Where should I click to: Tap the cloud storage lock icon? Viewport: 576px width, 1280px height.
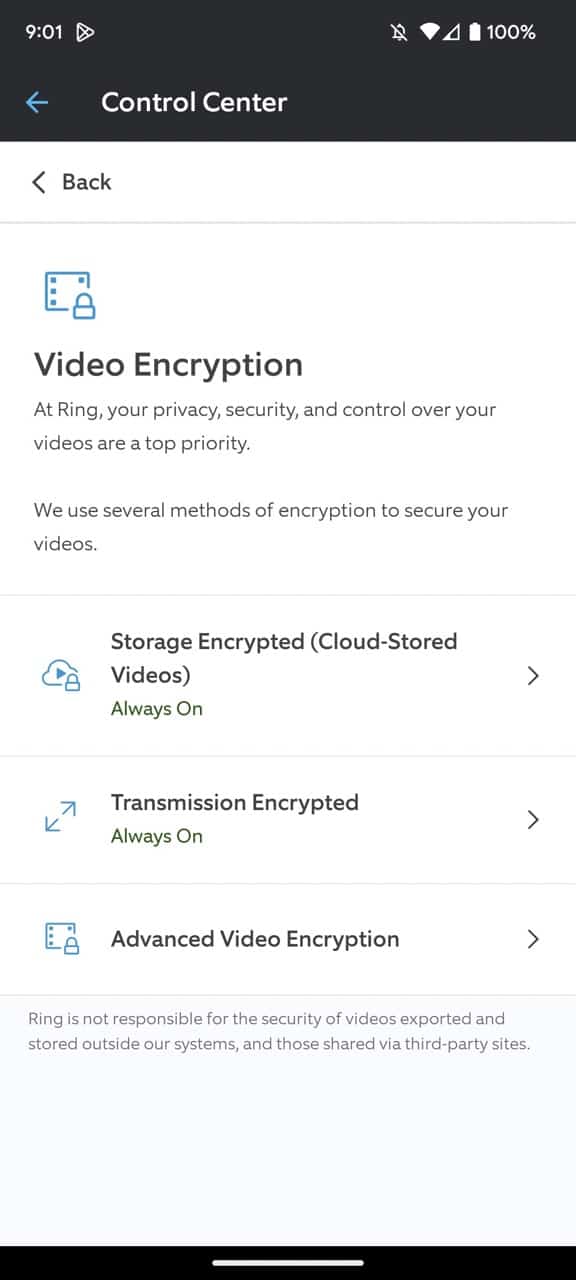click(x=61, y=676)
